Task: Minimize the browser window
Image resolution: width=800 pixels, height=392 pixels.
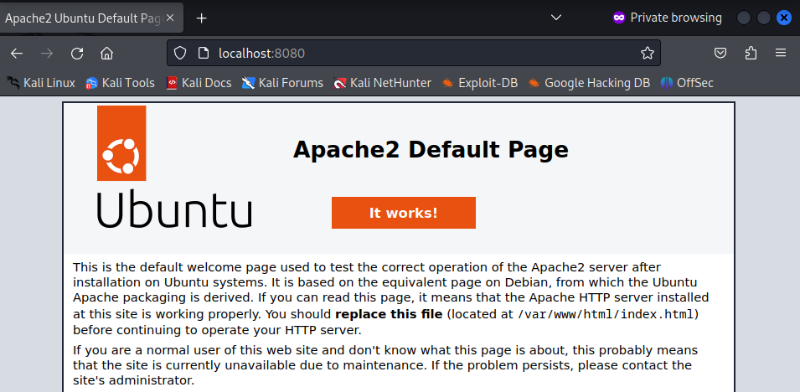Action: 743,18
